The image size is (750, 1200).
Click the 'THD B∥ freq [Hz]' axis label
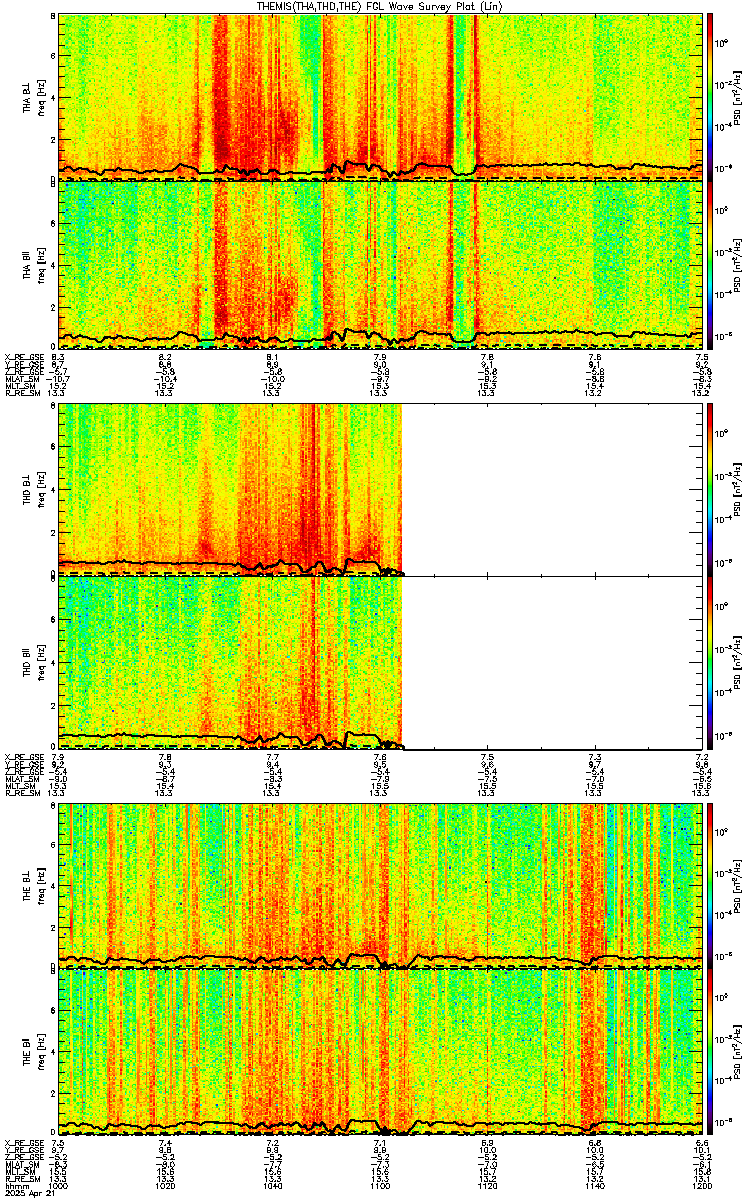(x=36, y=662)
